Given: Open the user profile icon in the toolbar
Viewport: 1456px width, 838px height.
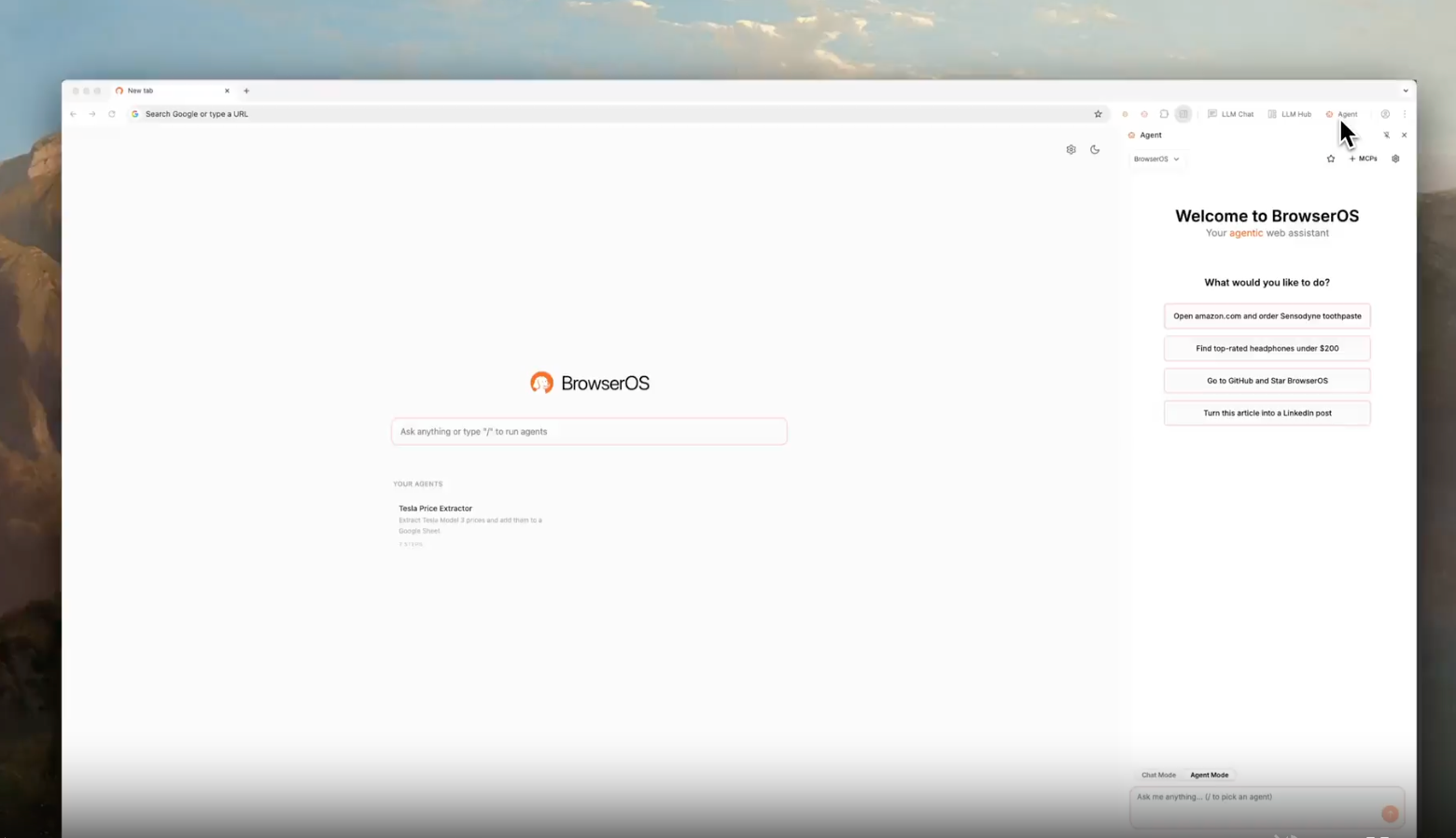Looking at the screenshot, I should point(1385,114).
